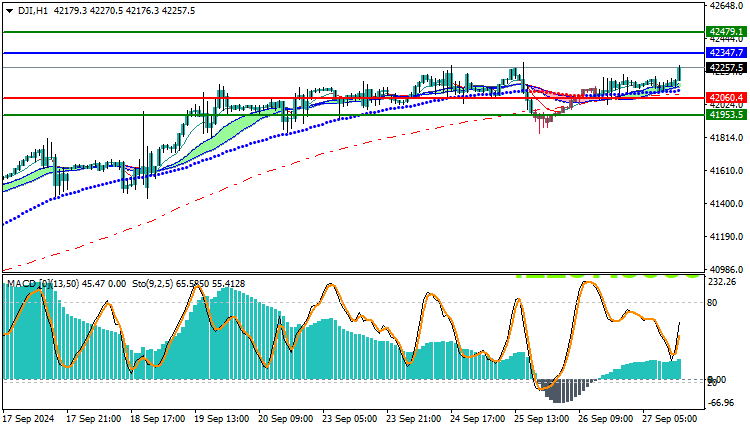Select the 41814.0 price scale value
The height and width of the screenshot is (430, 750).
tap(726, 138)
